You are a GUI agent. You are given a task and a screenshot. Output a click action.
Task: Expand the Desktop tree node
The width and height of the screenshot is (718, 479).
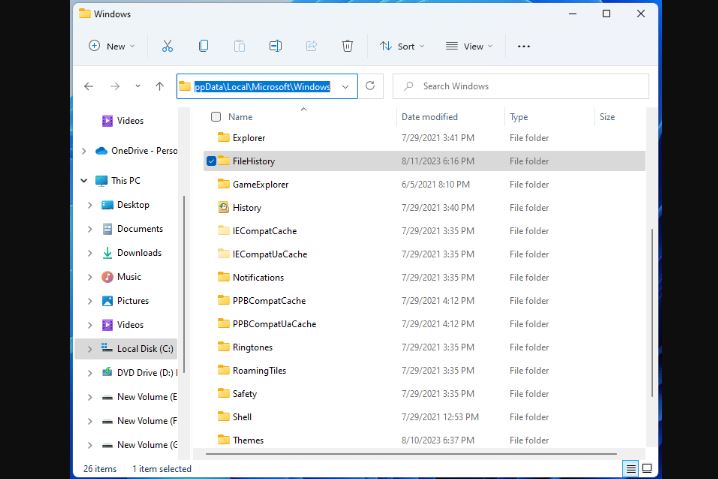point(90,205)
